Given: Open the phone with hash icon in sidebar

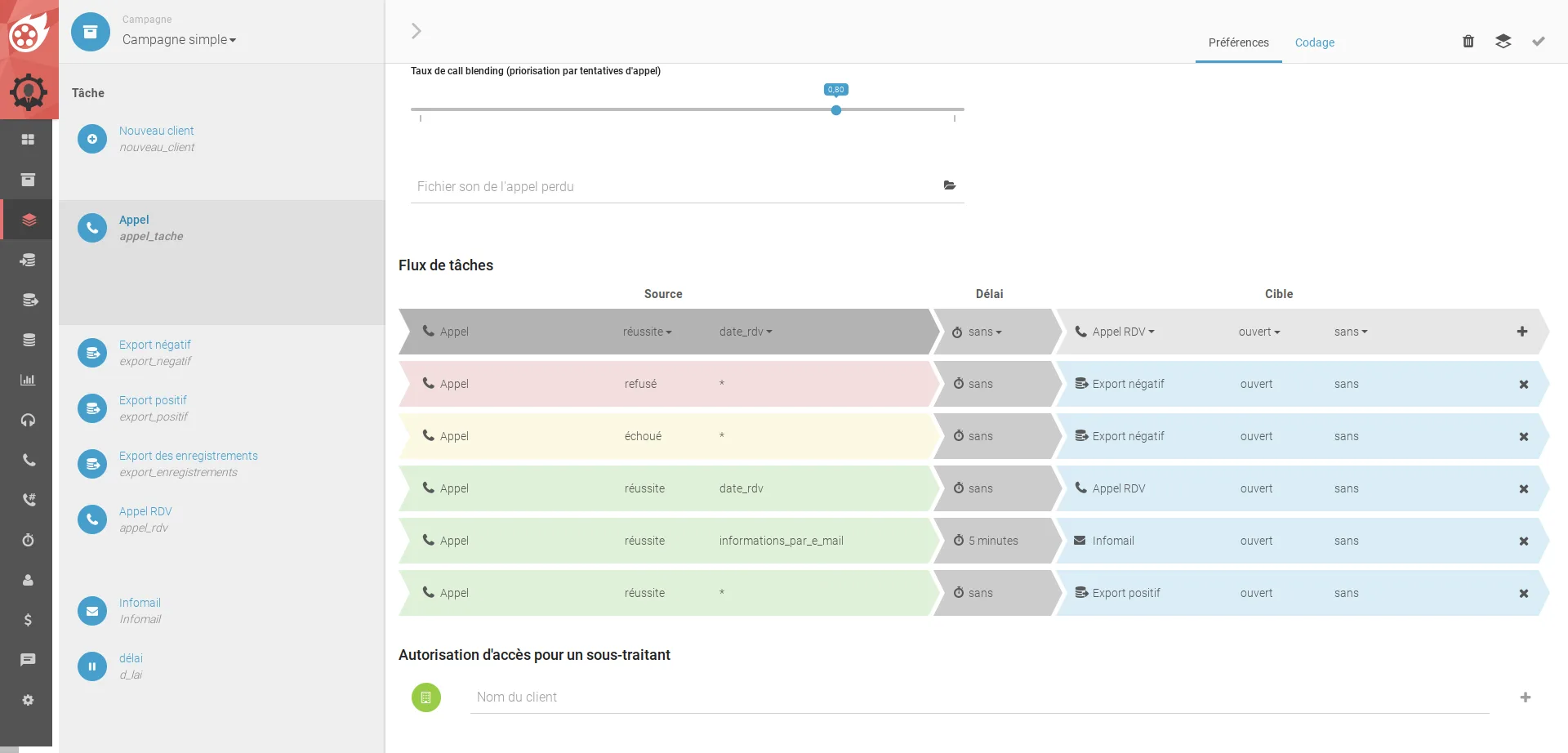Looking at the screenshot, I should pos(29,500).
